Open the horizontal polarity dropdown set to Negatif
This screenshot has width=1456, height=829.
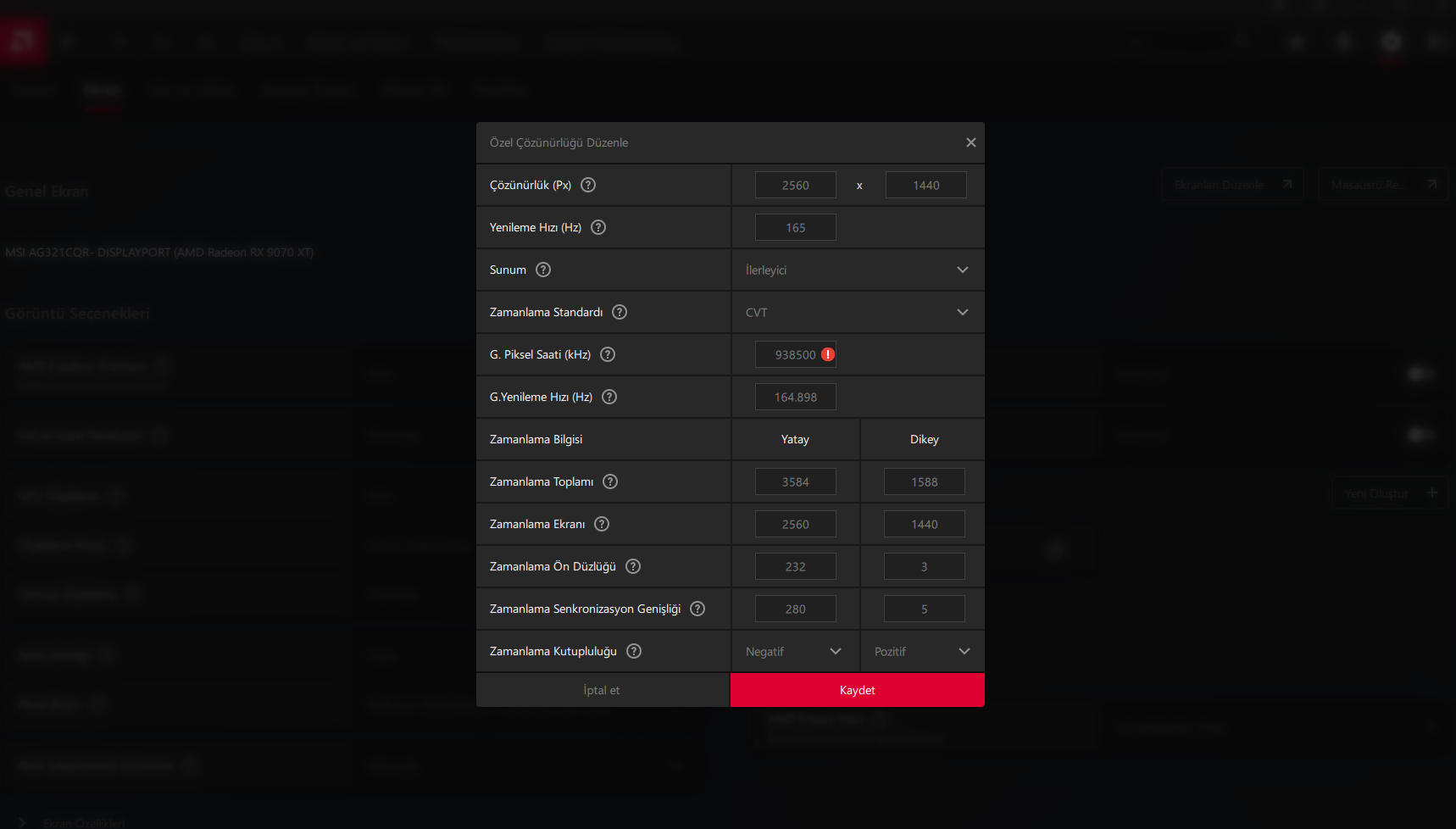point(795,651)
